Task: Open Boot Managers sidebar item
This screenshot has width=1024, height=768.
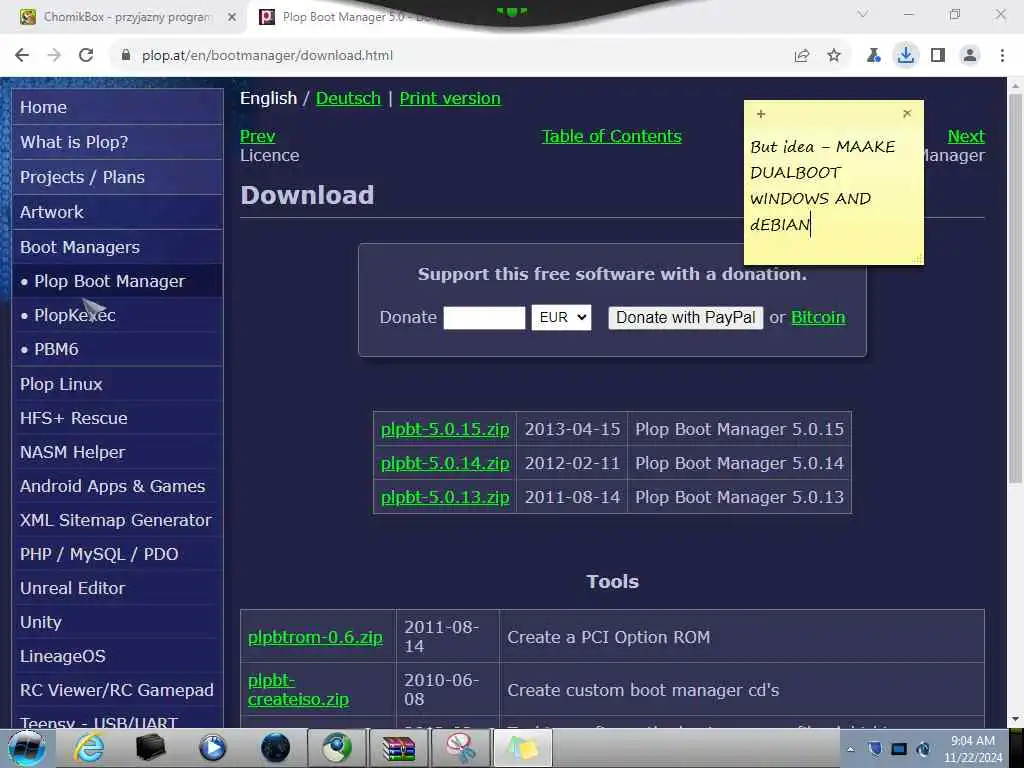Action: [118, 247]
